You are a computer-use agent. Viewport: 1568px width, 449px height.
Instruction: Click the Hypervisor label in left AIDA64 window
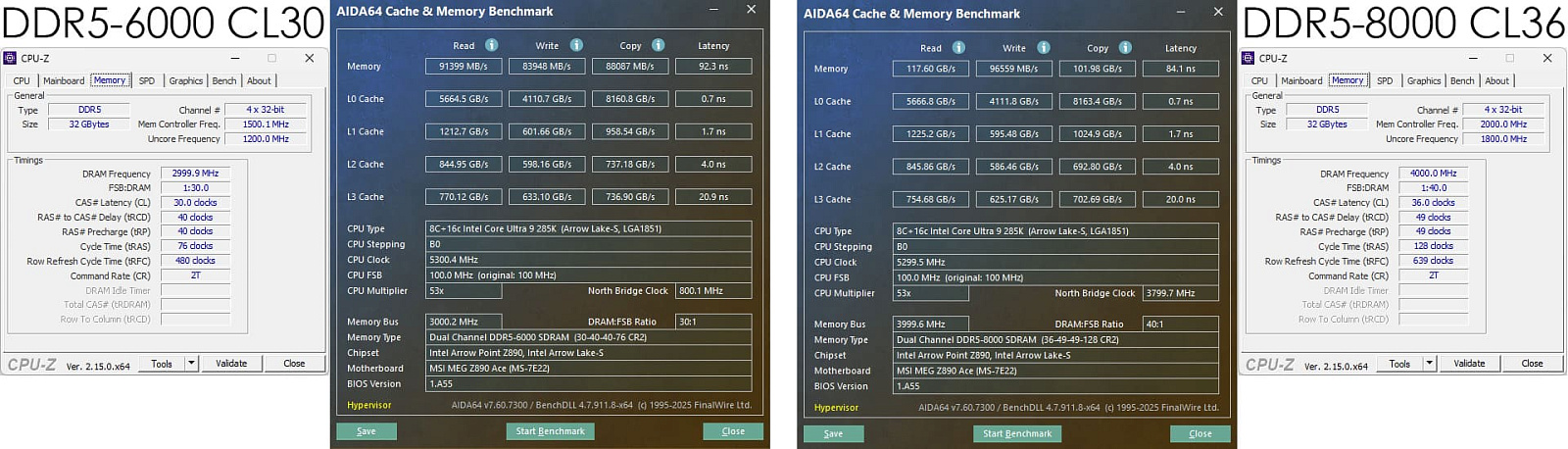[369, 405]
